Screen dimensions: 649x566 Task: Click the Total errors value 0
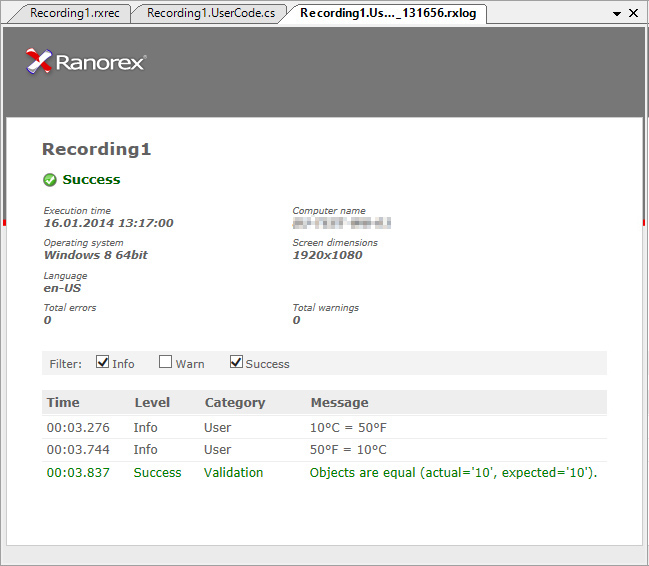point(48,320)
